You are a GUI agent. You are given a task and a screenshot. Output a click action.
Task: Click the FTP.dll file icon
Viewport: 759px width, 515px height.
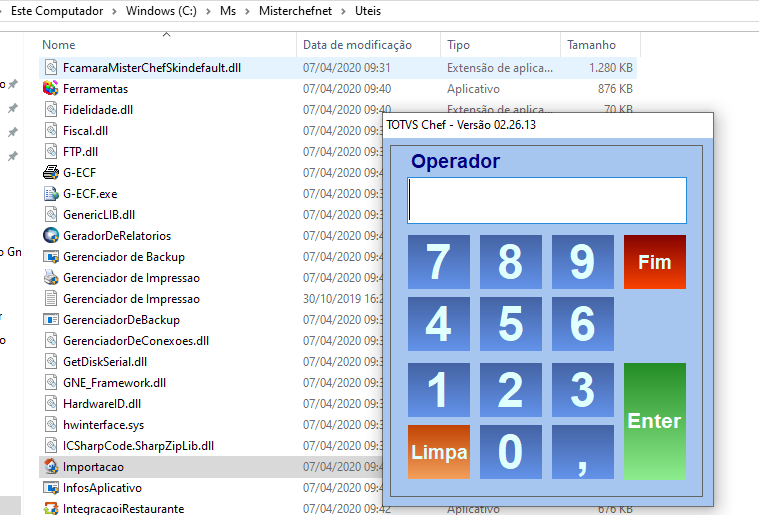(51, 151)
